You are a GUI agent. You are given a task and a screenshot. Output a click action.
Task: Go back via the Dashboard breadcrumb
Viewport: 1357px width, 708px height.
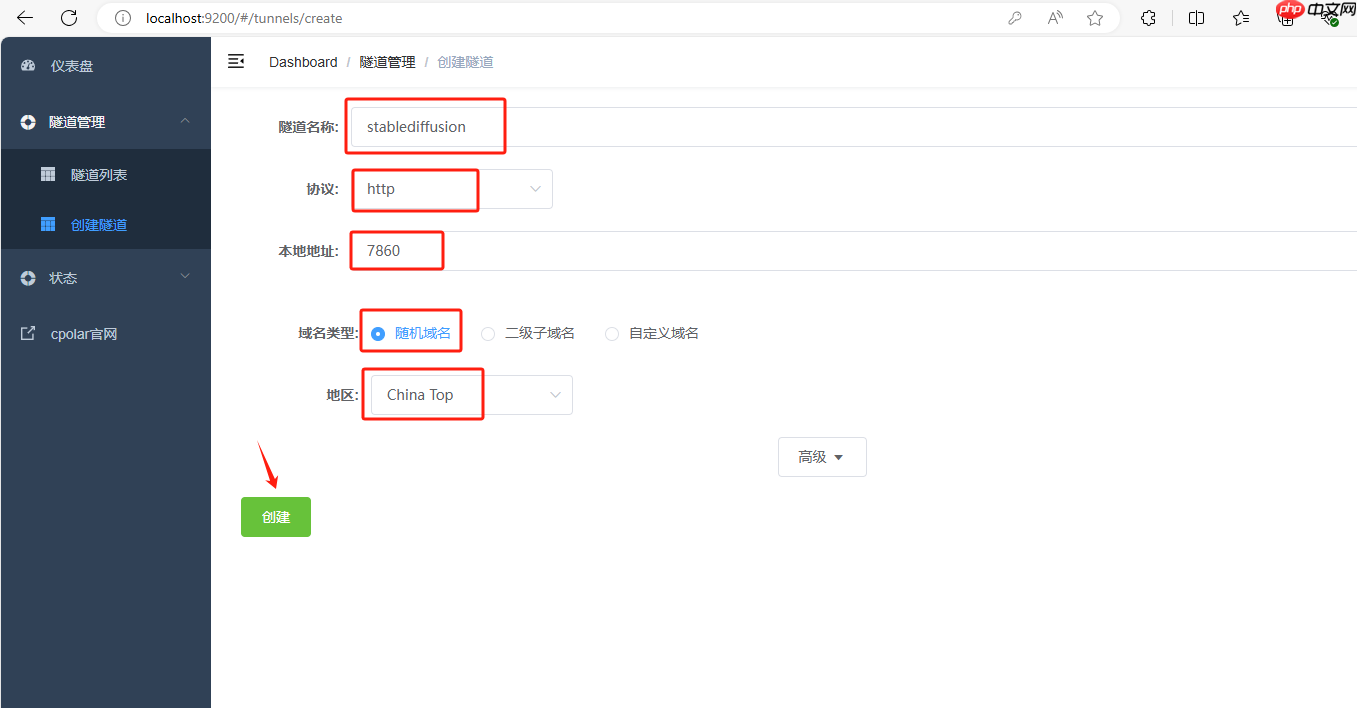(302, 61)
